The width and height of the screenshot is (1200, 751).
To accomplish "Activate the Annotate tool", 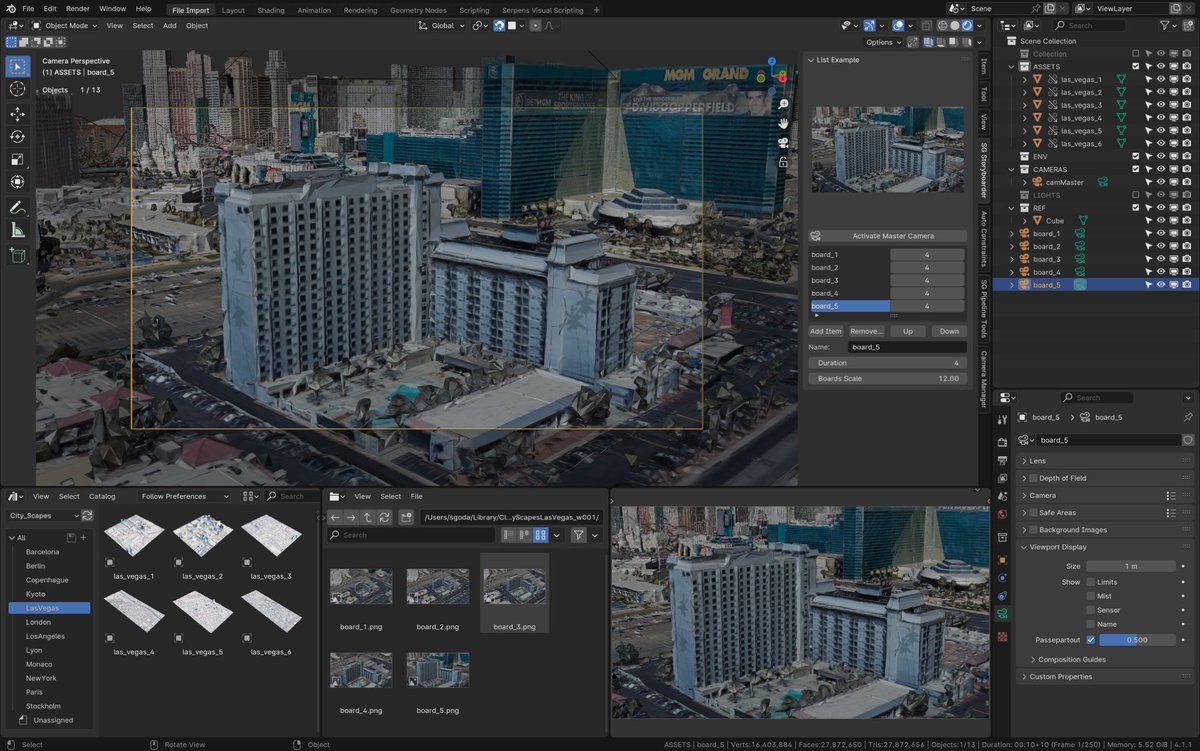I will [16, 207].
